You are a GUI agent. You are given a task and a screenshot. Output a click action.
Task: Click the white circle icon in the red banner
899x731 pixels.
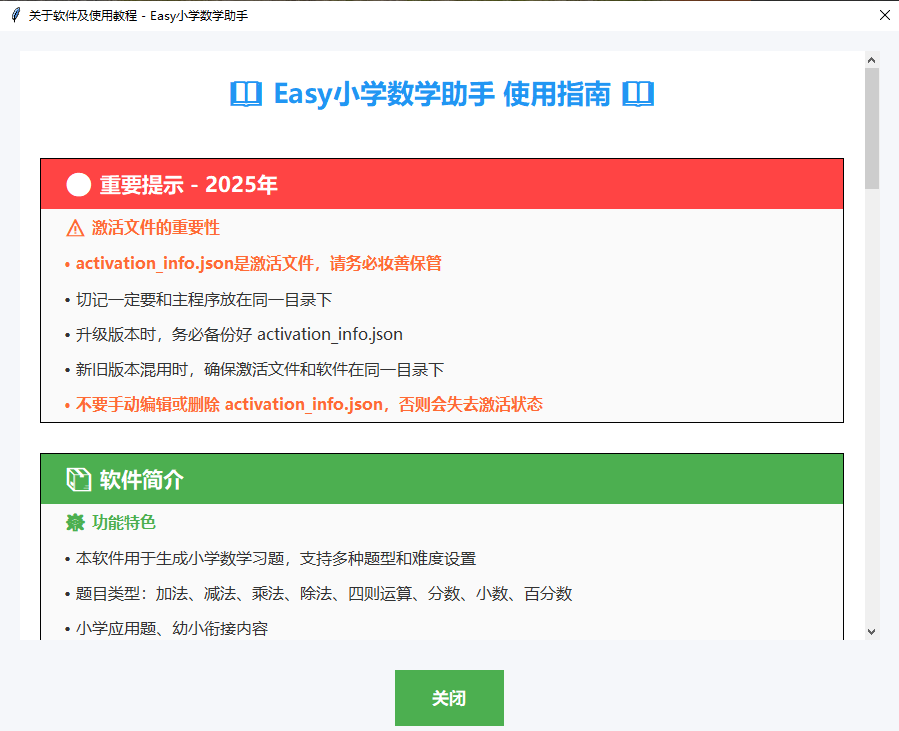point(75,184)
